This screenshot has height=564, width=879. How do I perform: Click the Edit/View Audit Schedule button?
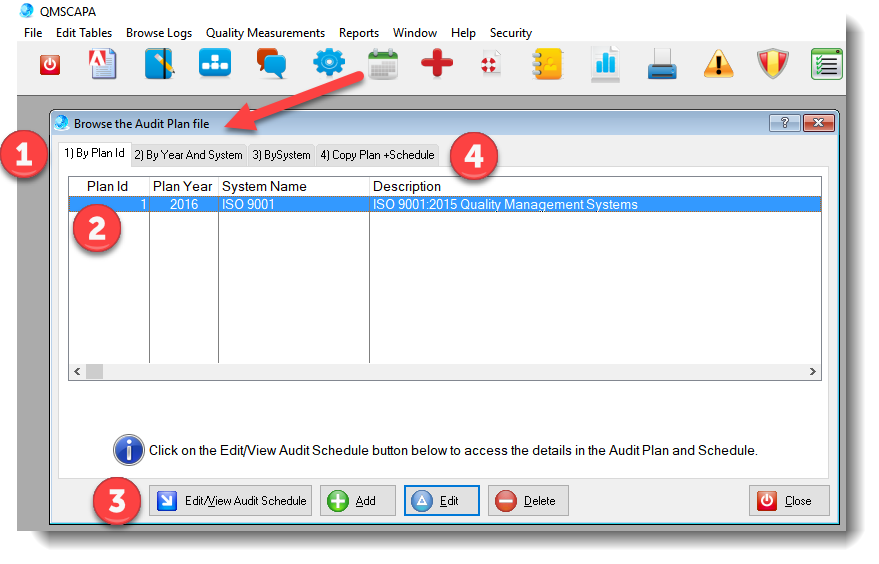(x=231, y=501)
